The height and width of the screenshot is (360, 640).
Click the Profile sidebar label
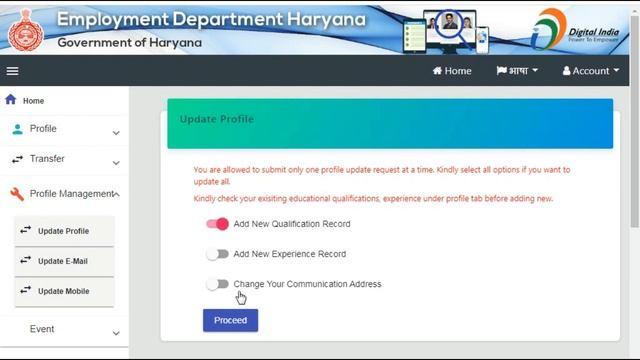click(43, 129)
